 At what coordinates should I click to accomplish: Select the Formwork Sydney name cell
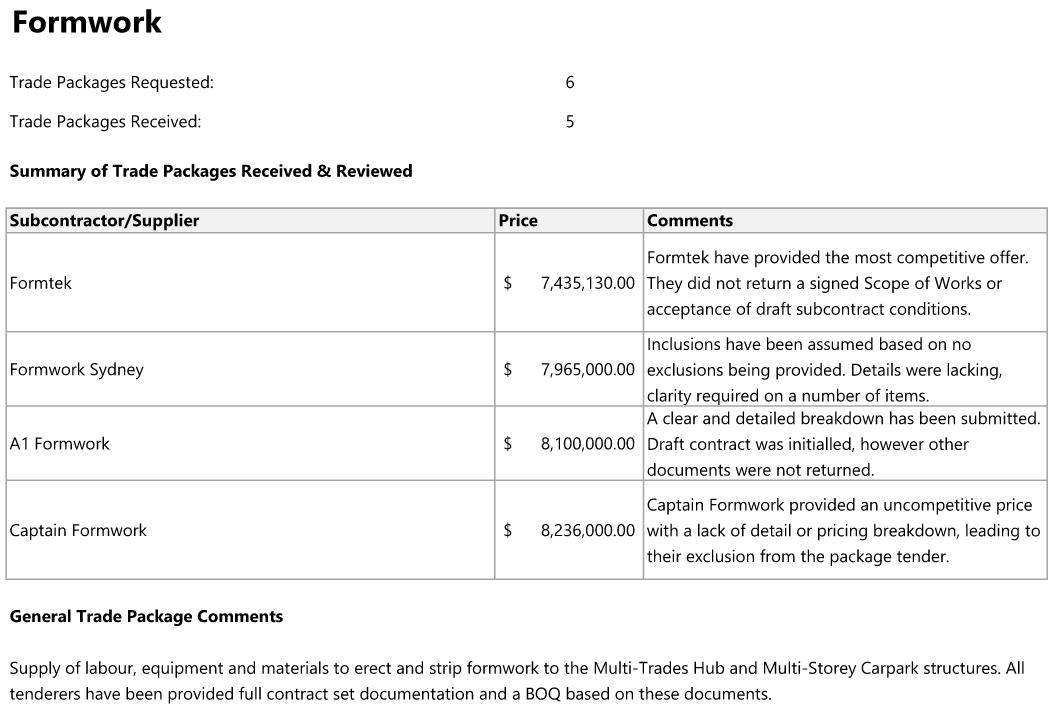click(77, 370)
